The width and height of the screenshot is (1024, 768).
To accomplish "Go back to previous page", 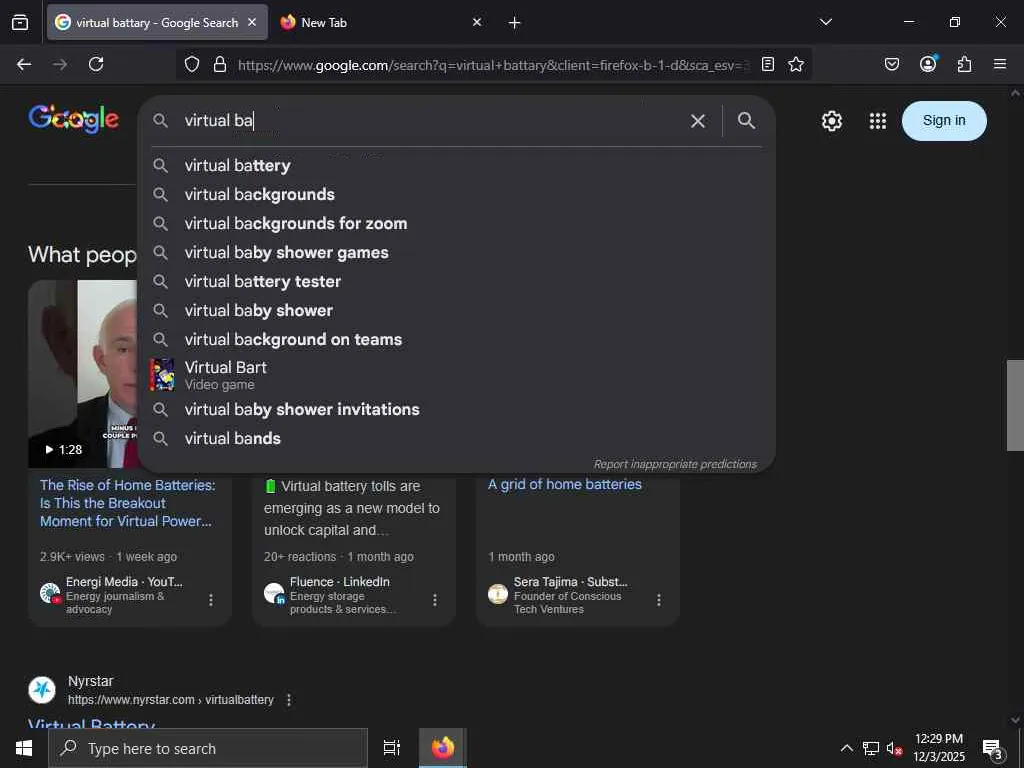I will click(24, 64).
